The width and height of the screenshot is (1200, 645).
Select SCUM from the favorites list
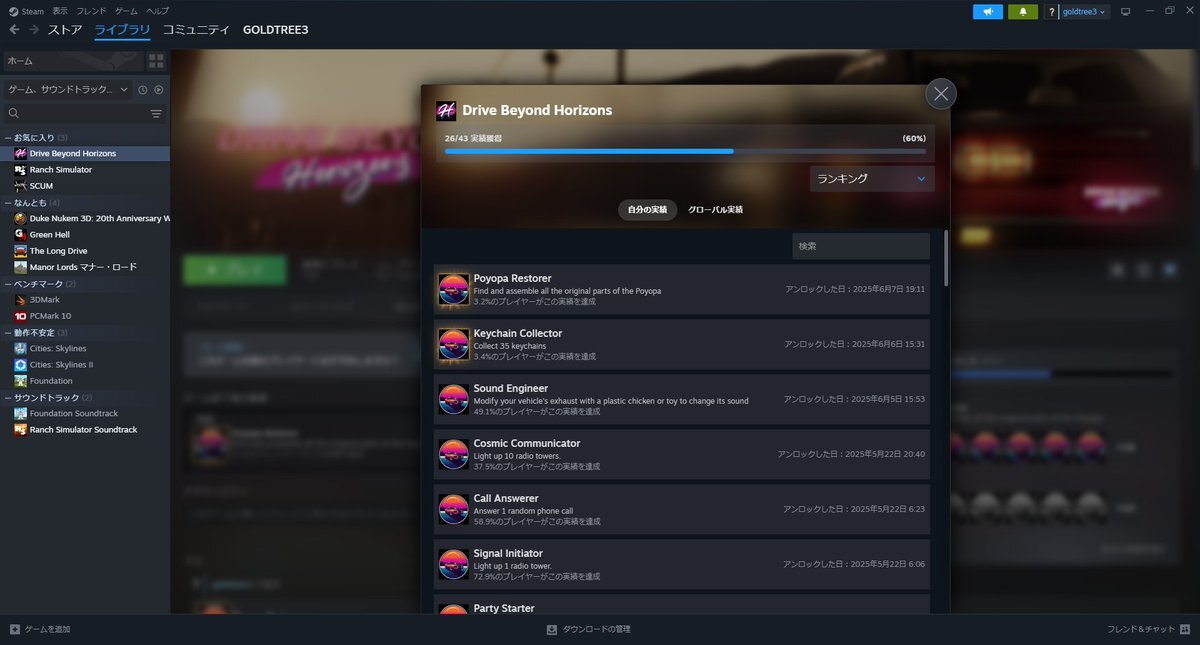coord(85,186)
